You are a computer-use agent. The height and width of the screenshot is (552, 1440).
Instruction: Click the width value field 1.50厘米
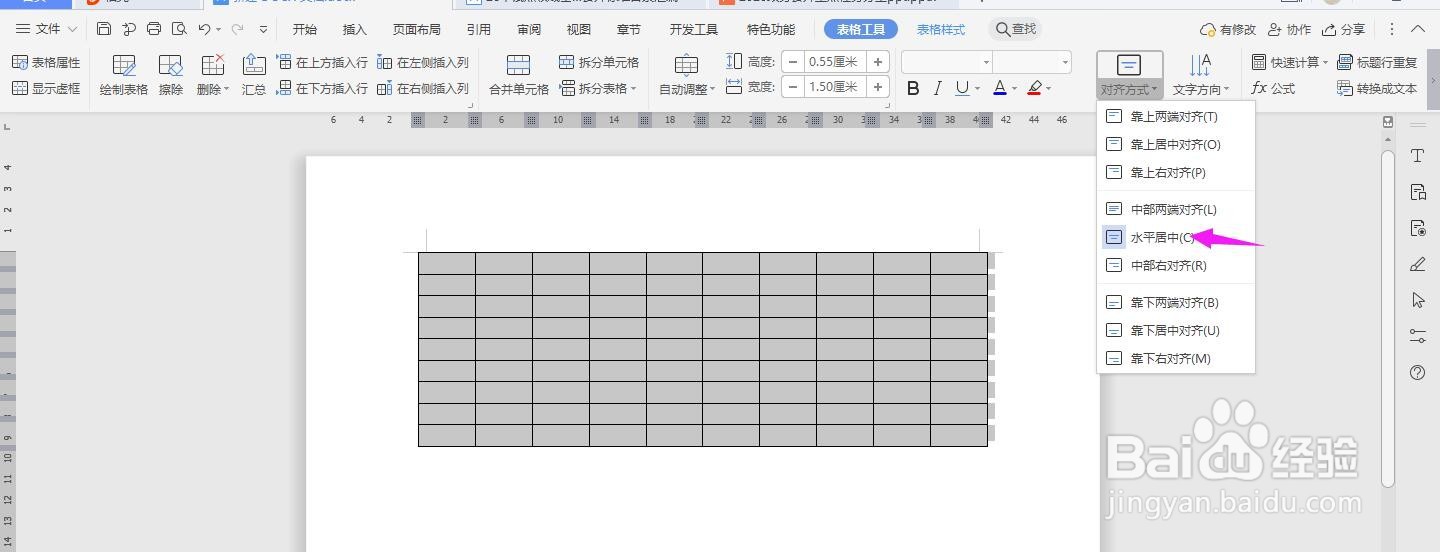[836, 87]
